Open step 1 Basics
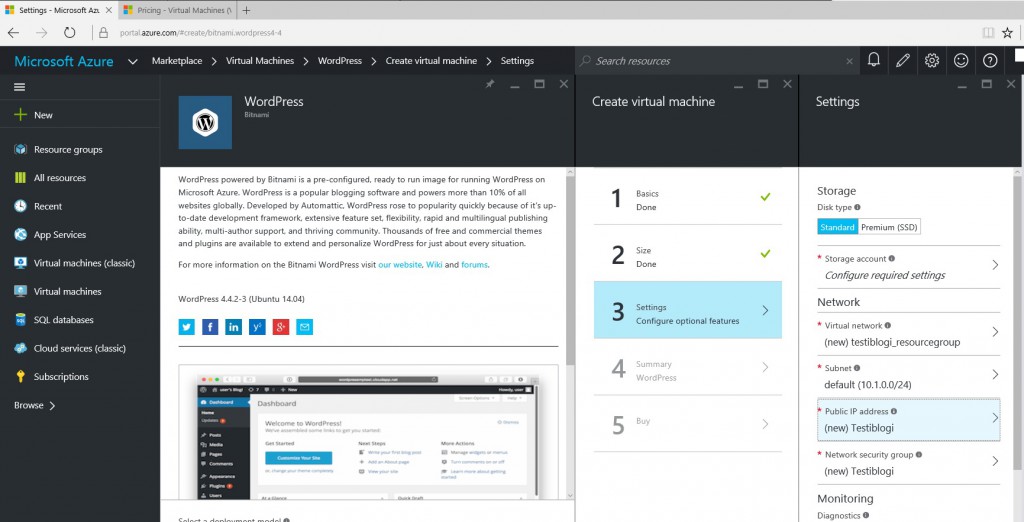Viewport: 1024px width, 522px height. 688,197
